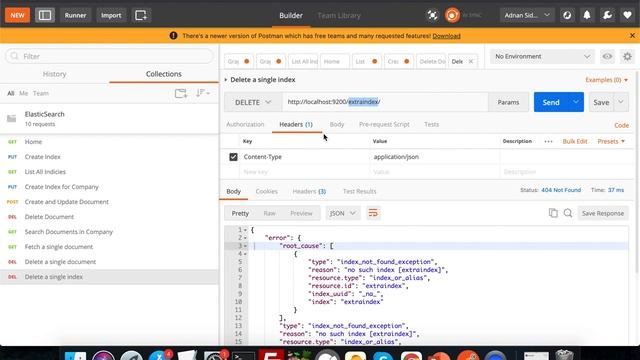Click the heart icon
640x360 pixels.
tap(627, 15)
